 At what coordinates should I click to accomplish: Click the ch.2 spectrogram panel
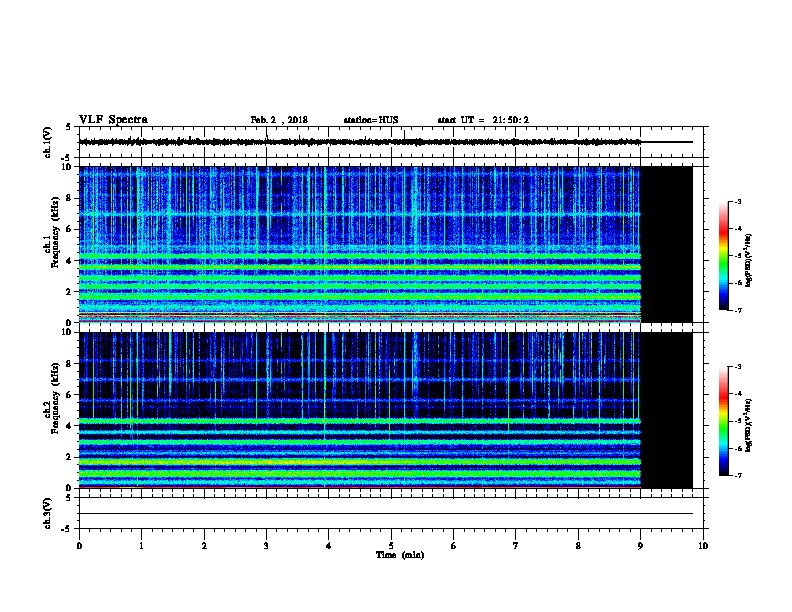point(385,410)
